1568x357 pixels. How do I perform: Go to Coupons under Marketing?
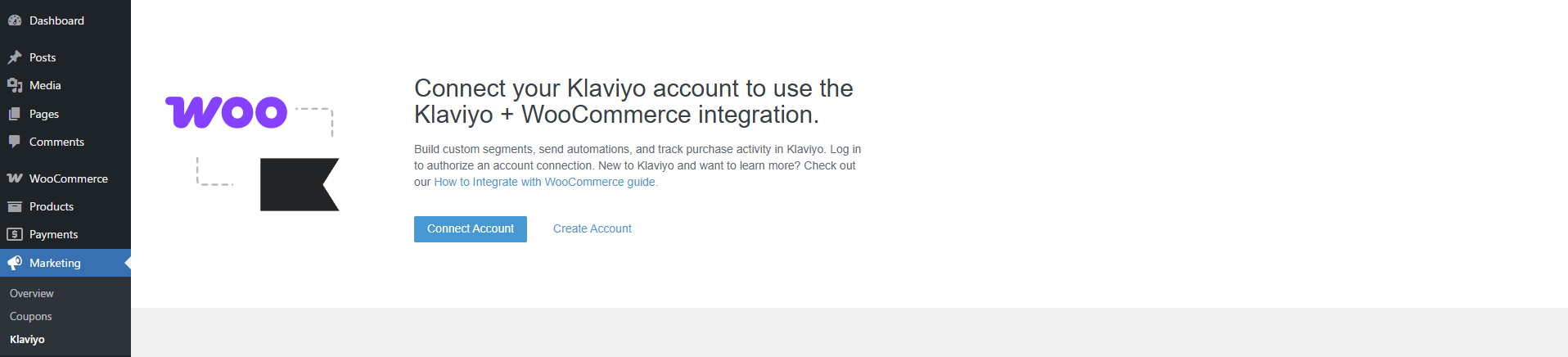pyautogui.click(x=31, y=316)
